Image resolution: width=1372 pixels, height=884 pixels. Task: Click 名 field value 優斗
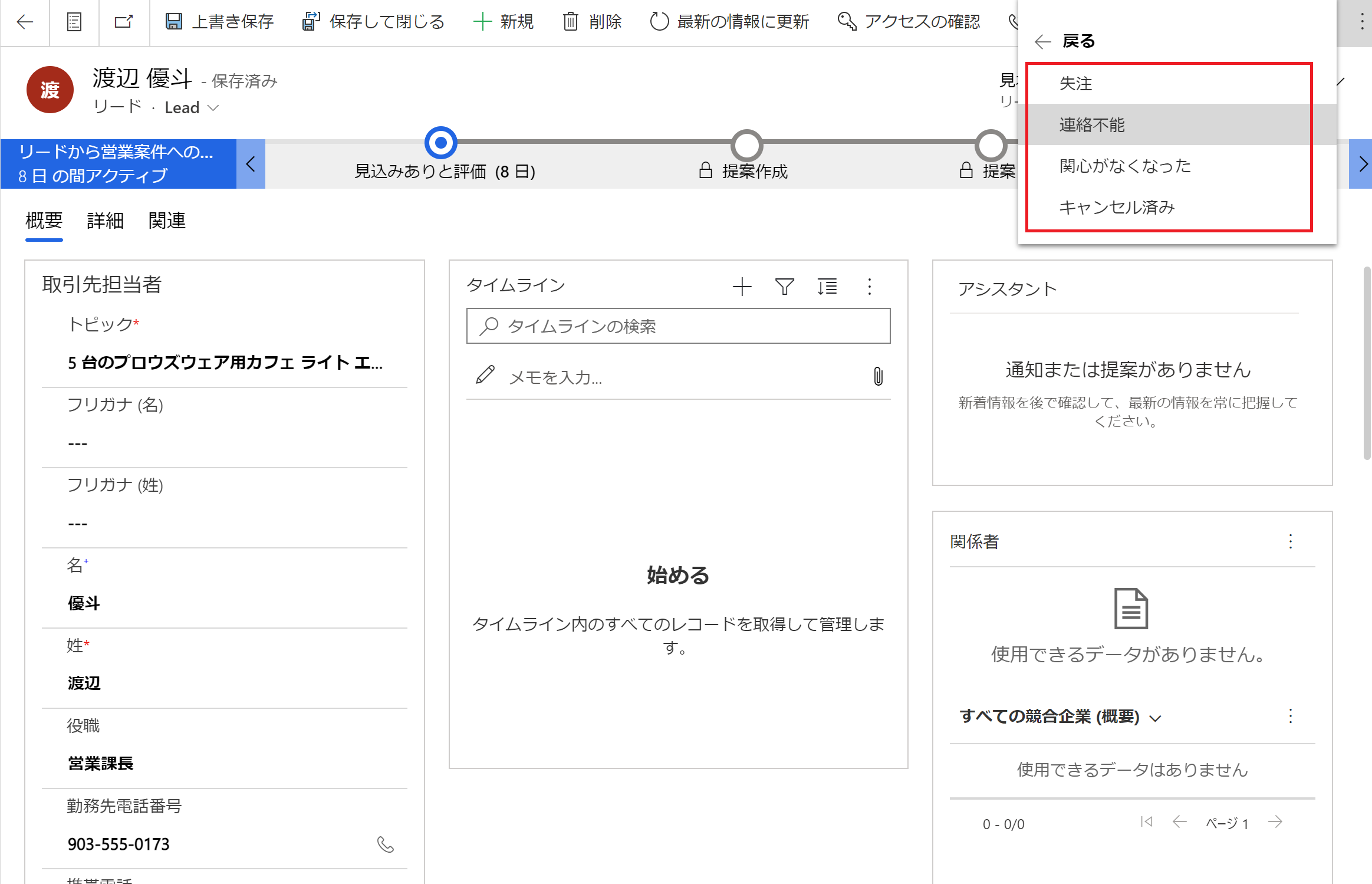pyautogui.click(x=84, y=603)
